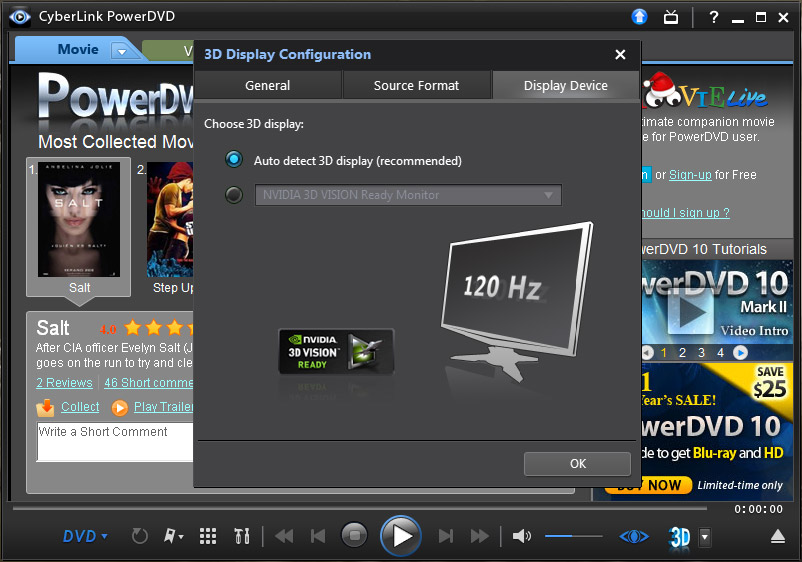Open the DVD source dropdown
The image size is (802, 562).
pyautogui.click(x=85, y=536)
